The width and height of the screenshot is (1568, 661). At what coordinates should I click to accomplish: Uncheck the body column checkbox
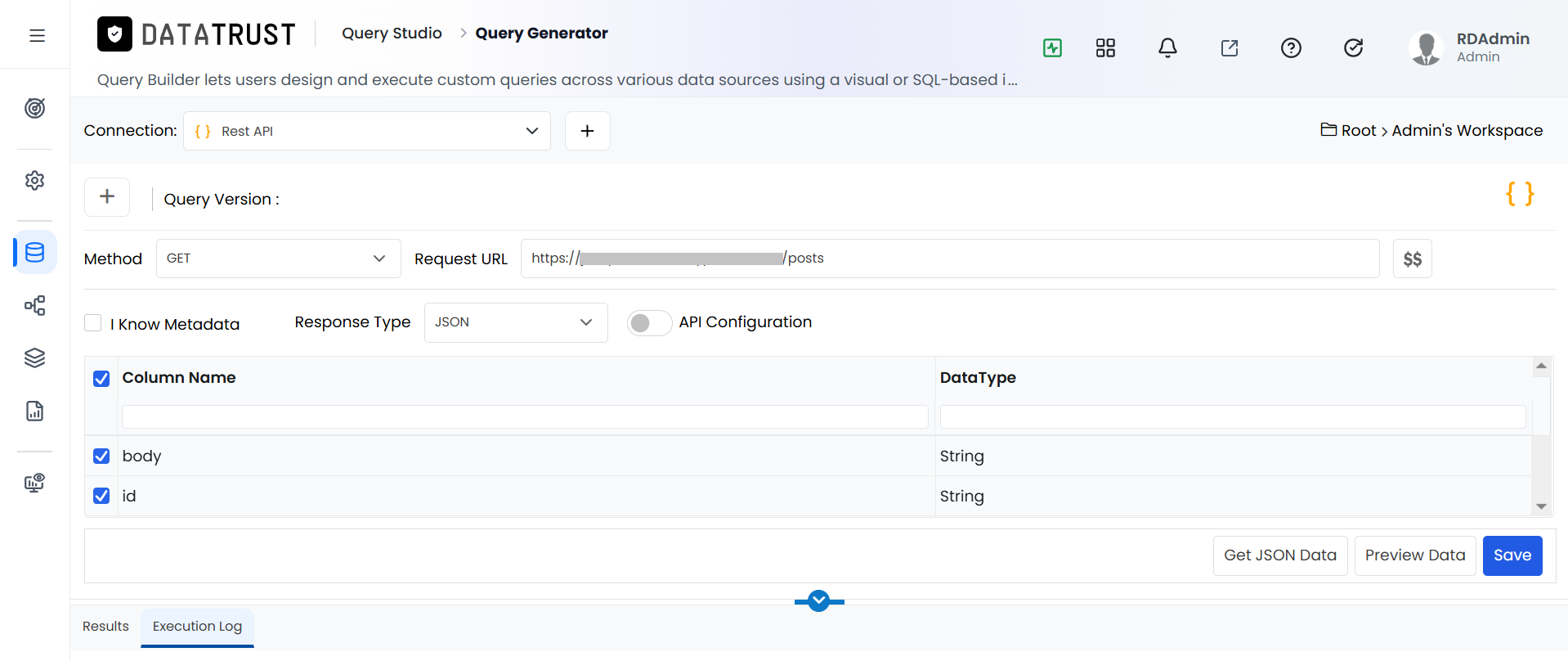pyautogui.click(x=101, y=456)
